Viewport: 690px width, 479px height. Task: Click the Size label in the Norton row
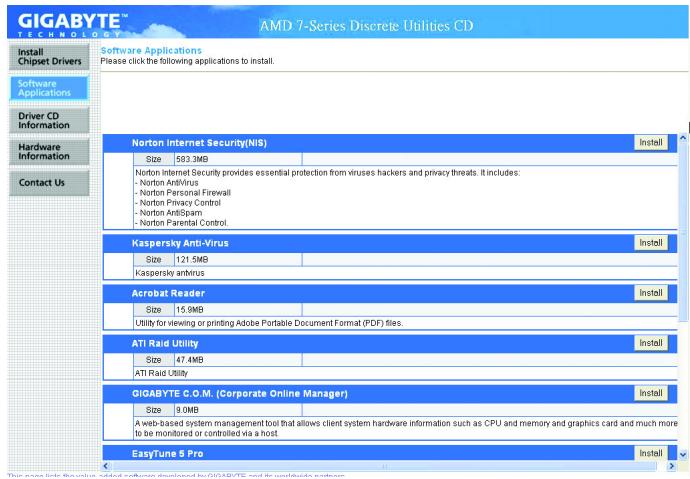click(154, 159)
